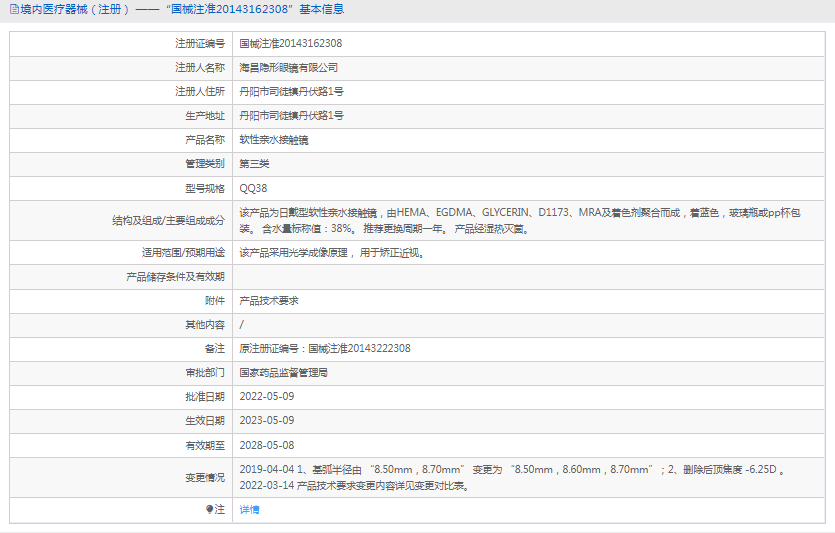Select the approval date 2022-05-09
The width and height of the screenshot is (835, 533).
coord(267,397)
